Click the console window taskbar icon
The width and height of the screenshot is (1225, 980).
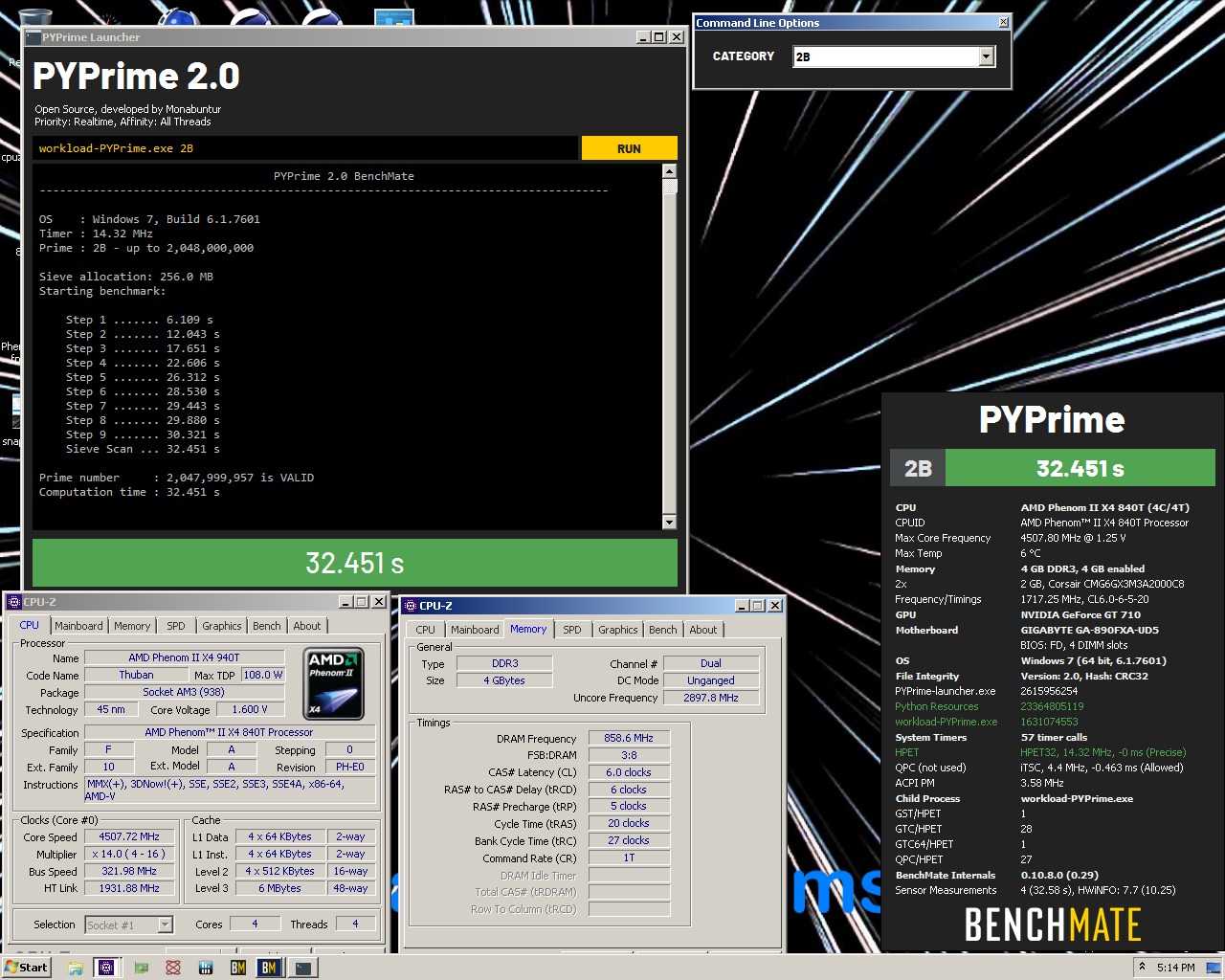(x=302, y=968)
